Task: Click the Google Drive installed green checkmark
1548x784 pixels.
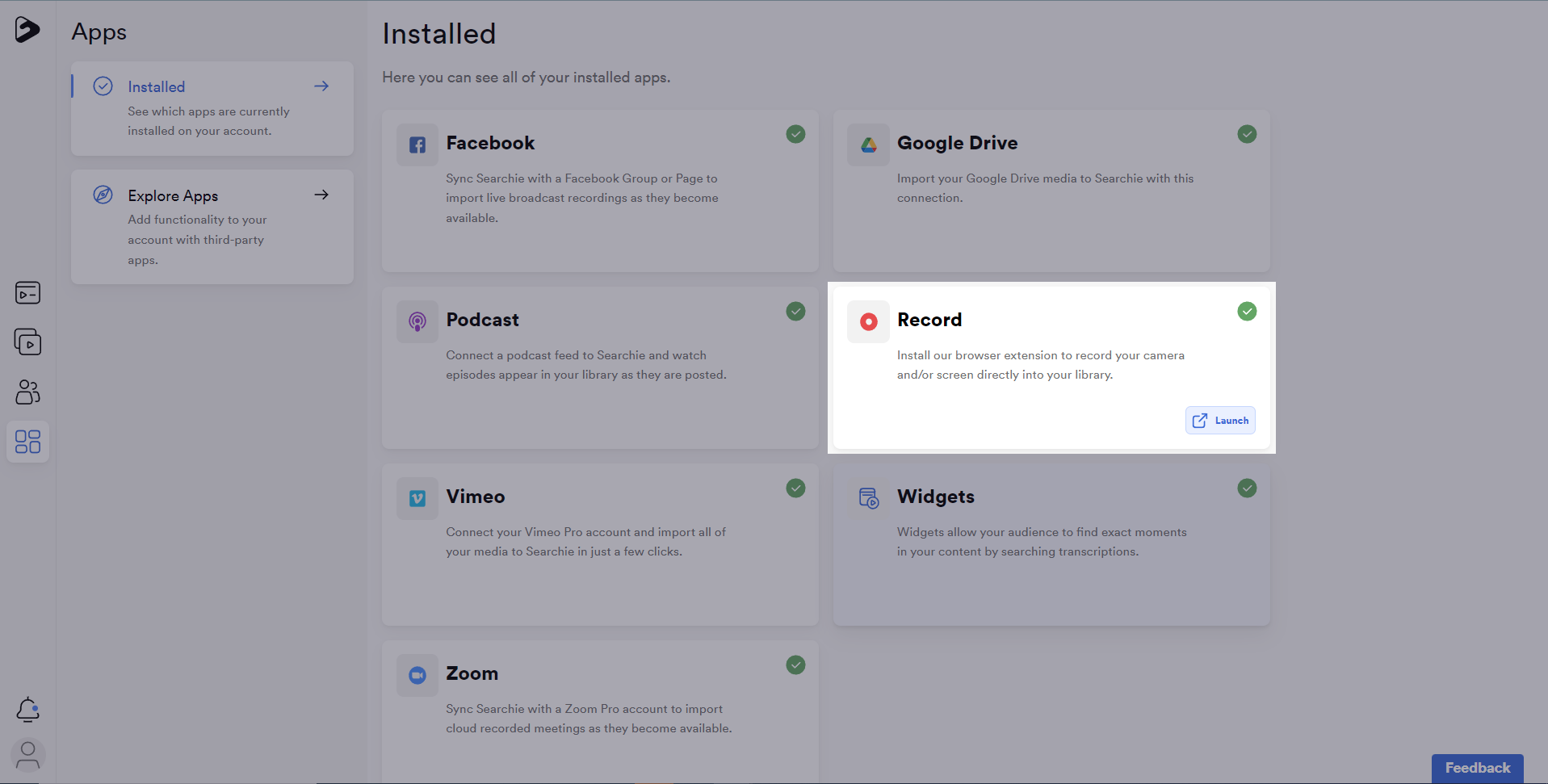Action: tap(1247, 134)
